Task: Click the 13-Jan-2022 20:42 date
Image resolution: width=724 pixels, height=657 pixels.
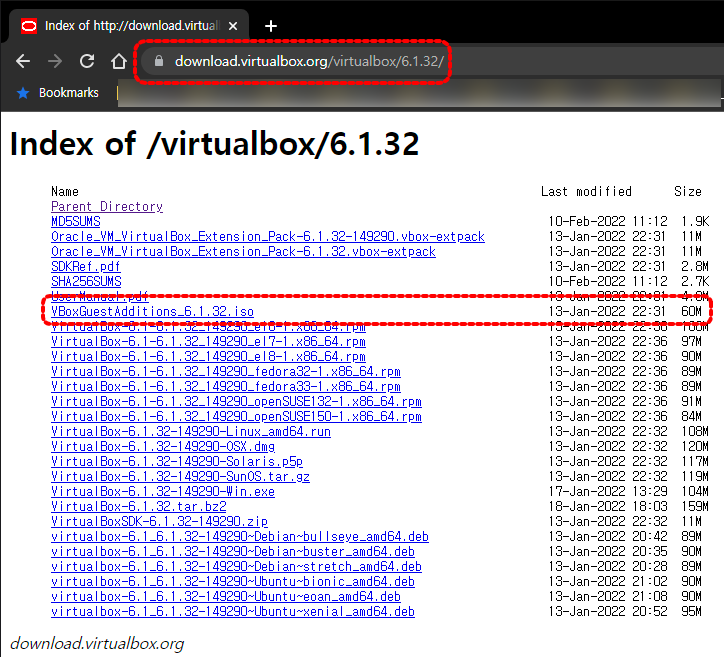Action: (x=608, y=536)
